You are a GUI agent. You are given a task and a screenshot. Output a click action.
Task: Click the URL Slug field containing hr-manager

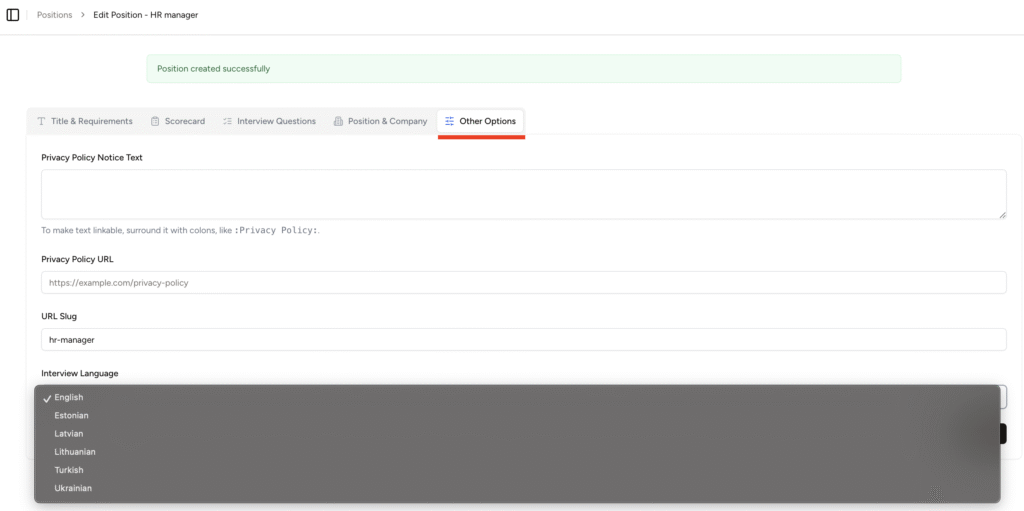pyautogui.click(x=523, y=340)
